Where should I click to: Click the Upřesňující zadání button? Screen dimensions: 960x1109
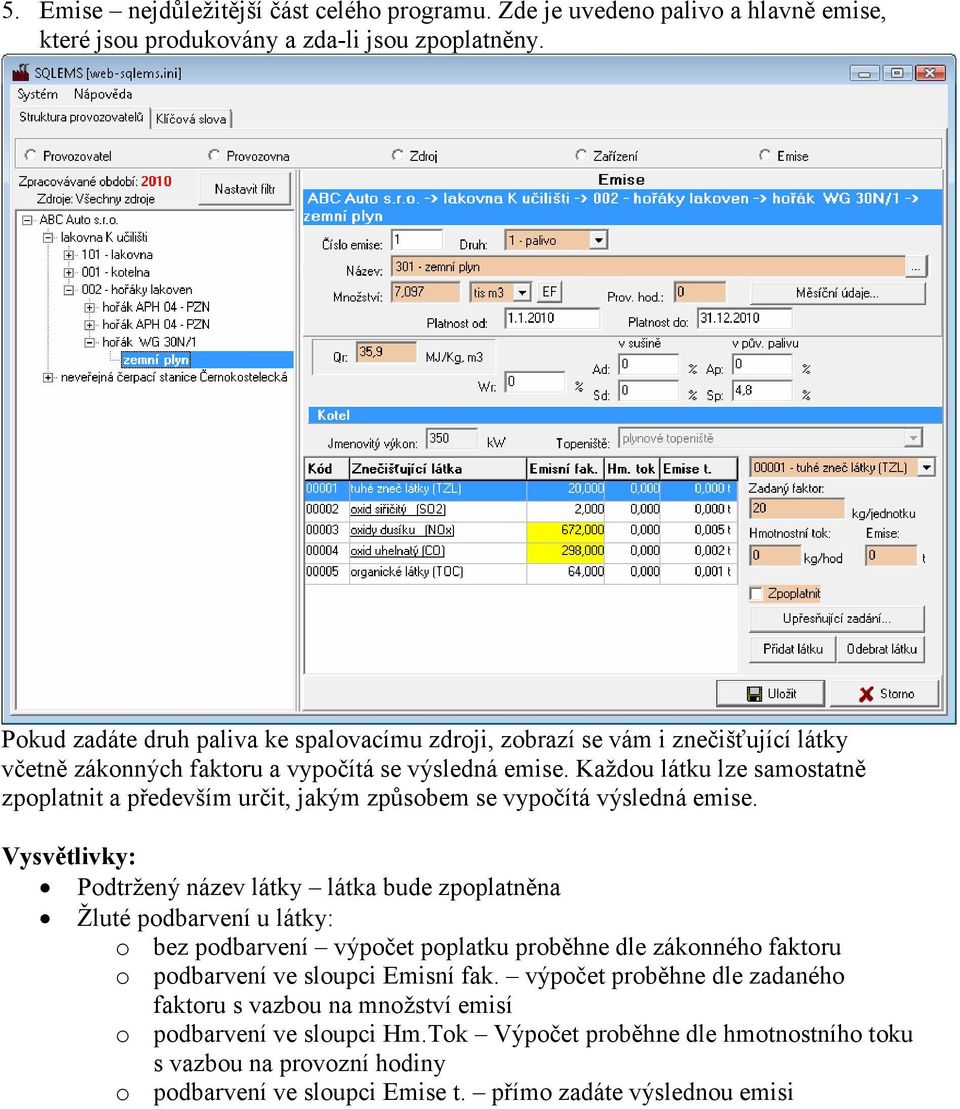836,618
